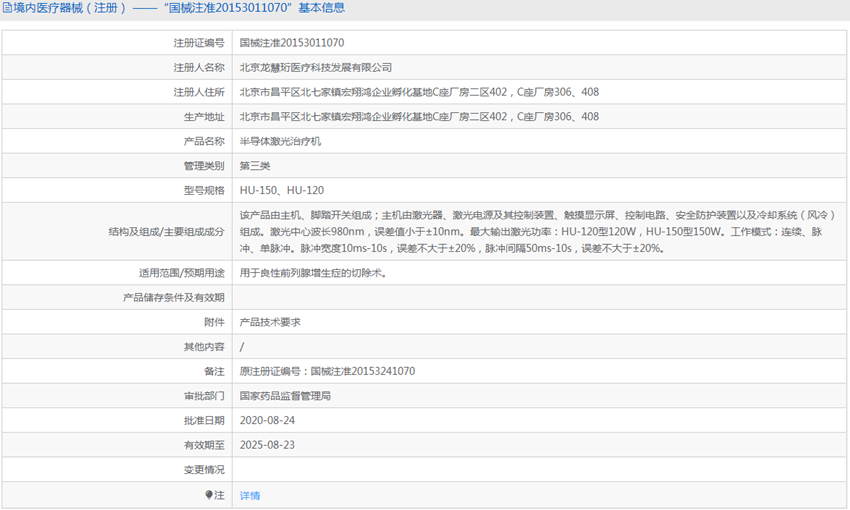The height and width of the screenshot is (510, 850).
Task: Select registrant name 北京龙慧珩医疗科技发展有限公司
Action: [x=315, y=68]
